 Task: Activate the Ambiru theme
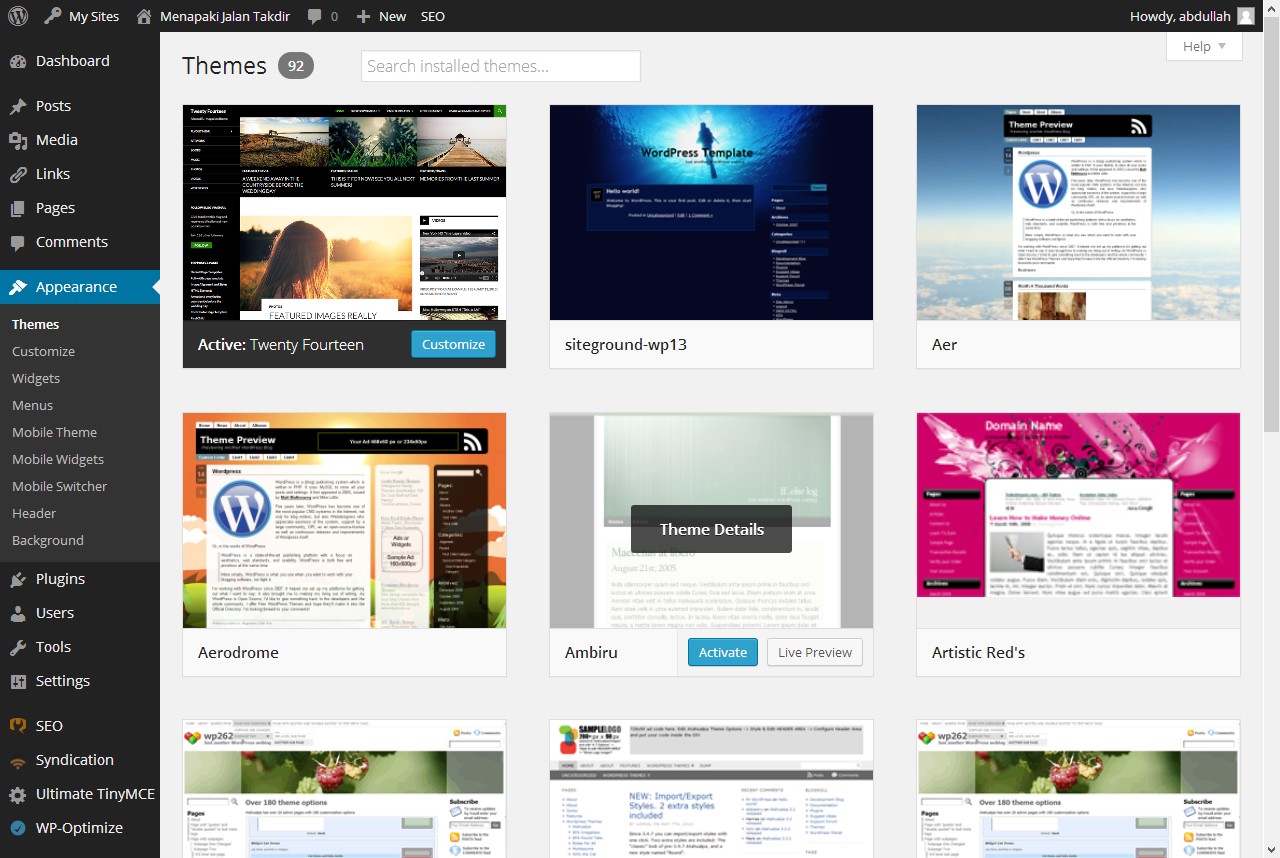point(723,652)
